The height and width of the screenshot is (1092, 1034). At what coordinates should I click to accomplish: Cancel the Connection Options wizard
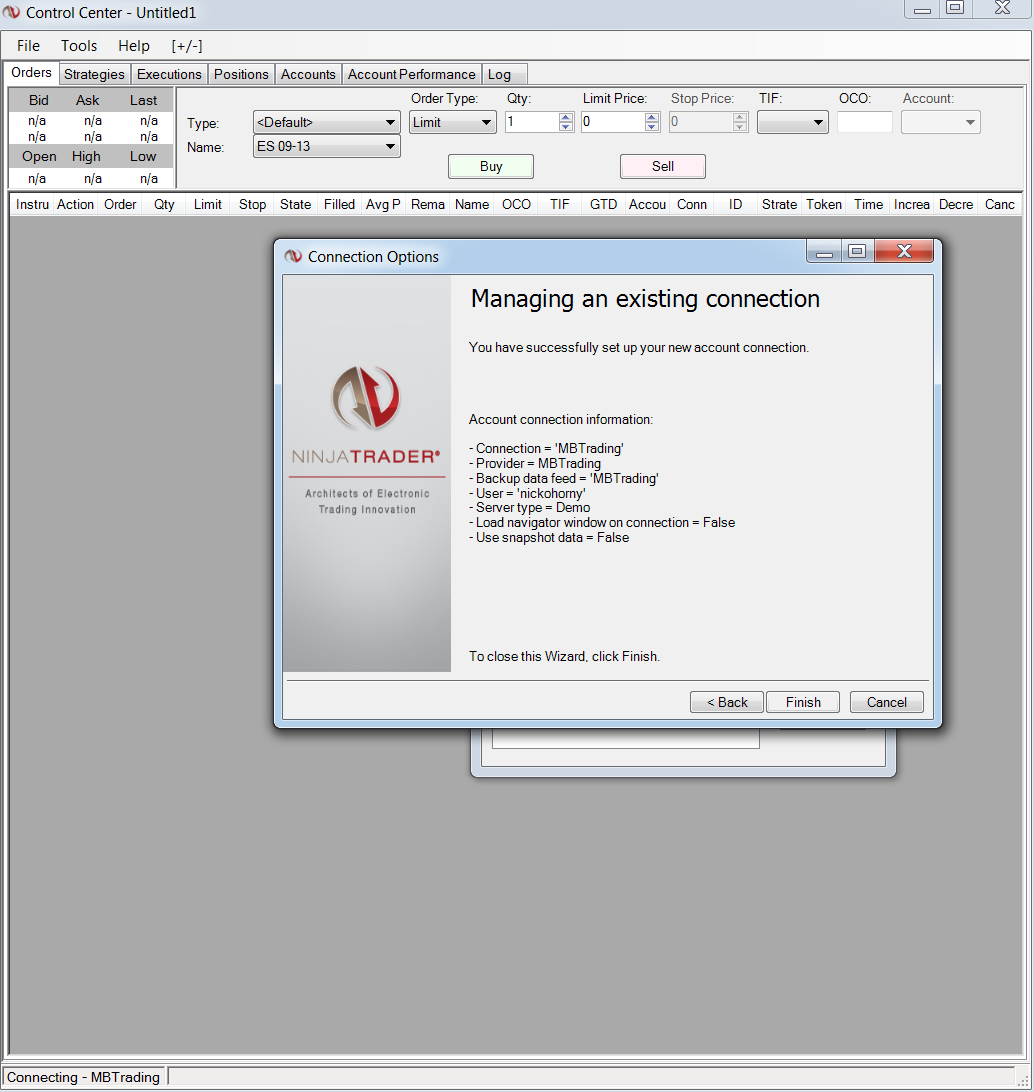(x=886, y=702)
